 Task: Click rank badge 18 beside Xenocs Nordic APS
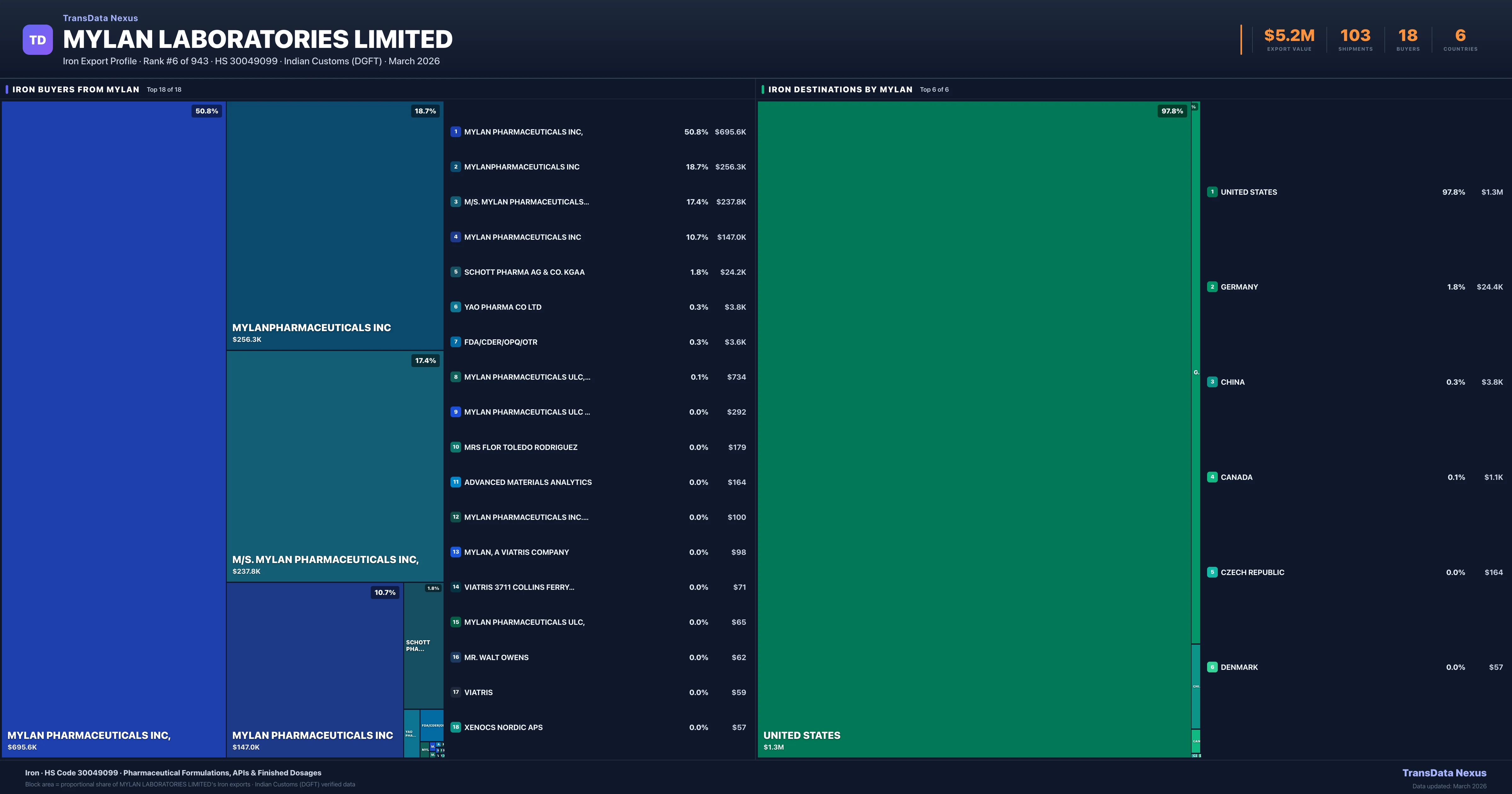tap(455, 727)
